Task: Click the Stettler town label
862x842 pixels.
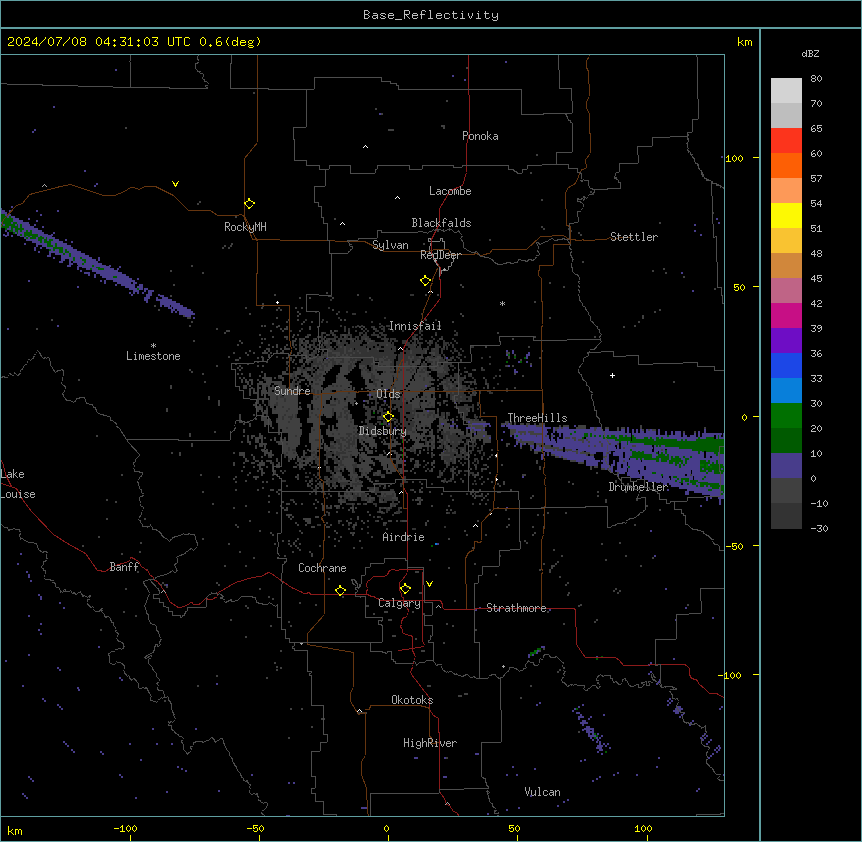Action: (x=634, y=237)
